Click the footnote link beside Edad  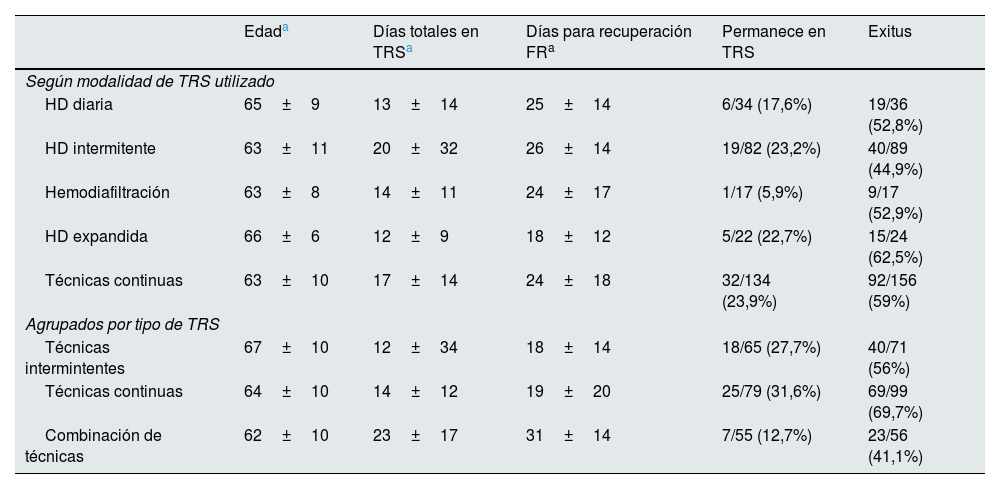[285, 28]
